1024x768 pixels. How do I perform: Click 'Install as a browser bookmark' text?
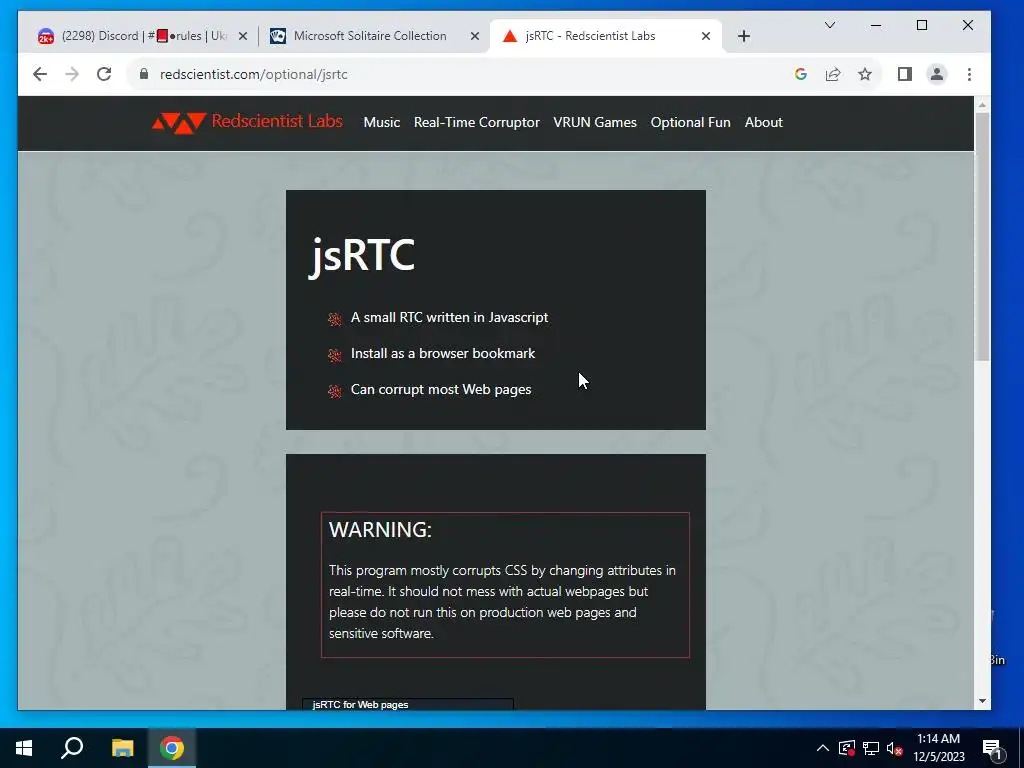(443, 353)
